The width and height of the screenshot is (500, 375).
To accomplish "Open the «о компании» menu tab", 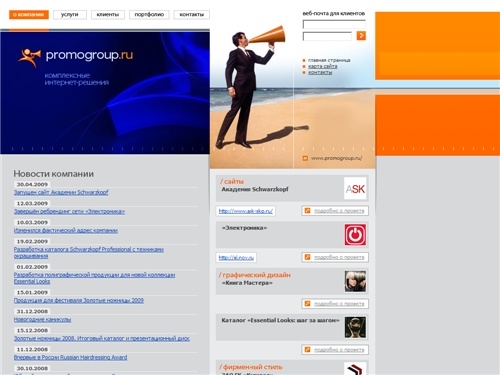I will click(x=29, y=15).
